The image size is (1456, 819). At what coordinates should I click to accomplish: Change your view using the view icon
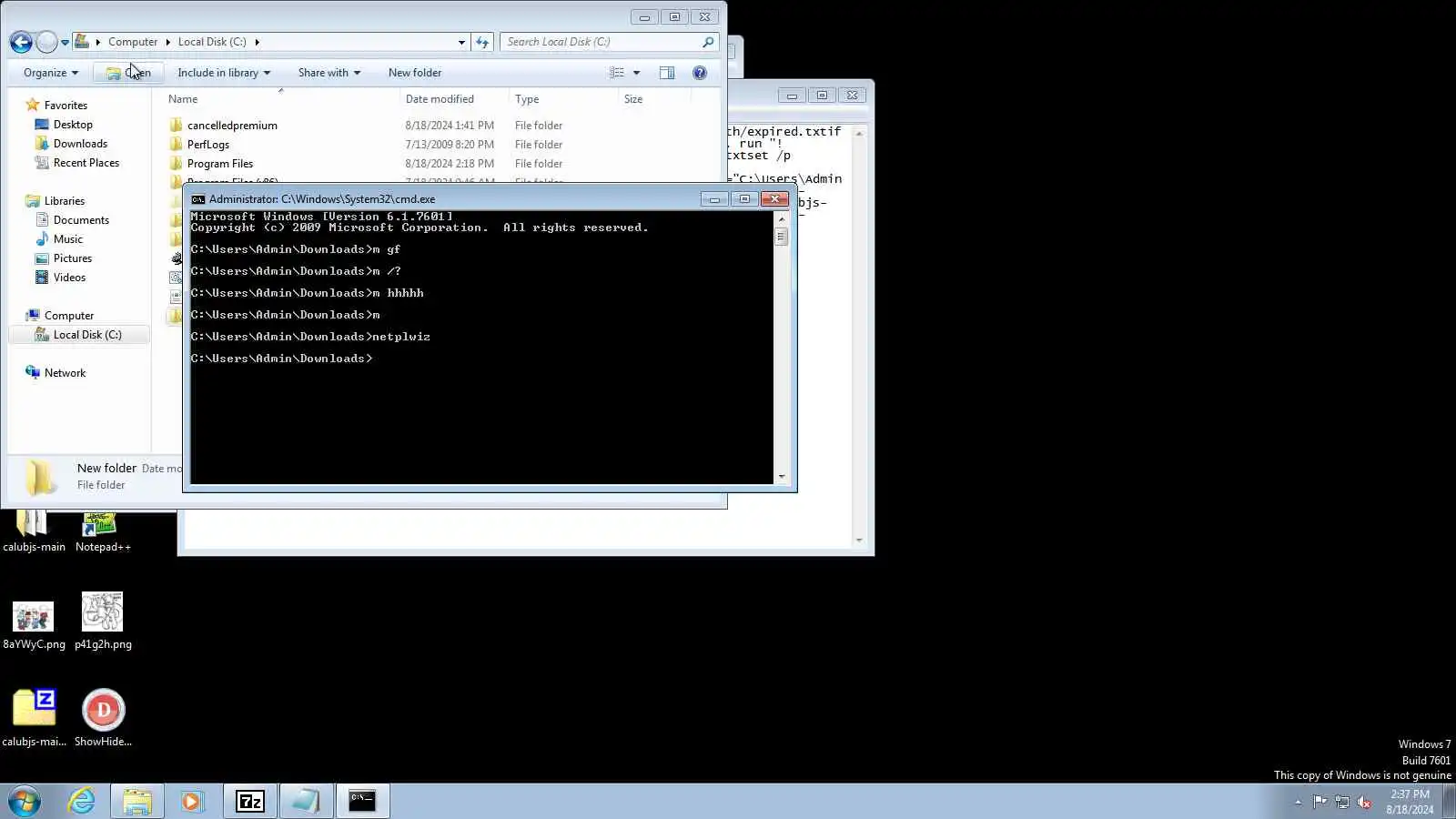(x=617, y=73)
